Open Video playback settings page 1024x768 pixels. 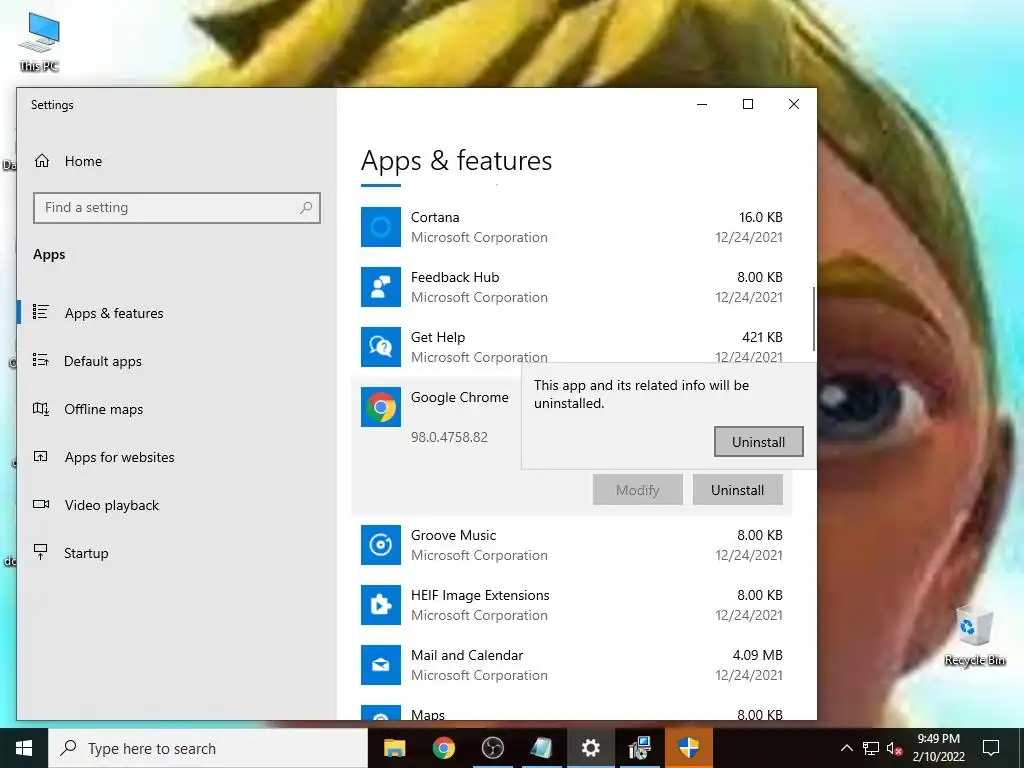pos(111,505)
